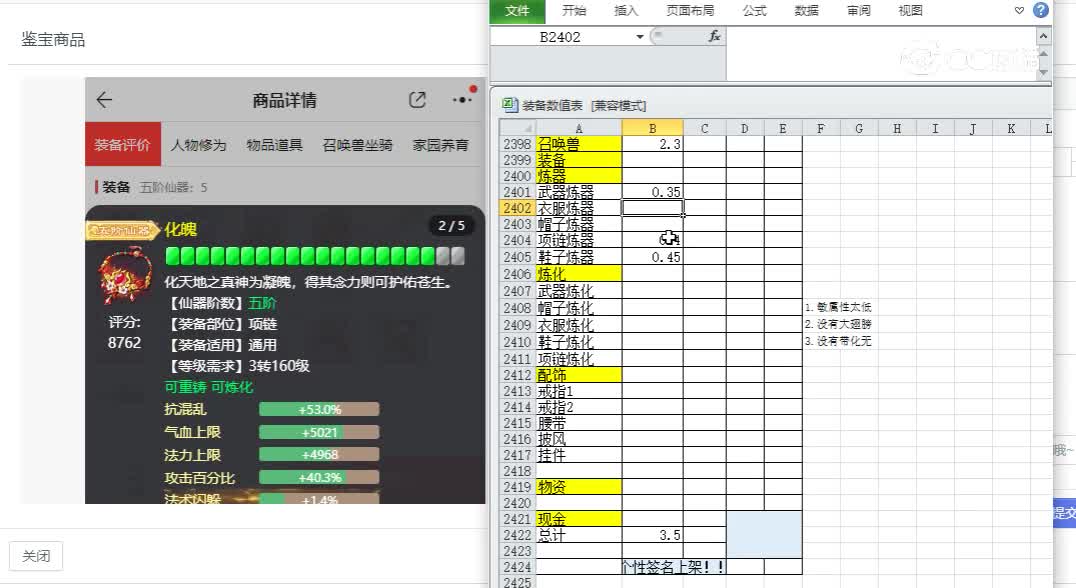Click cell with value 3.5
The image size is (1076, 588).
653,535
